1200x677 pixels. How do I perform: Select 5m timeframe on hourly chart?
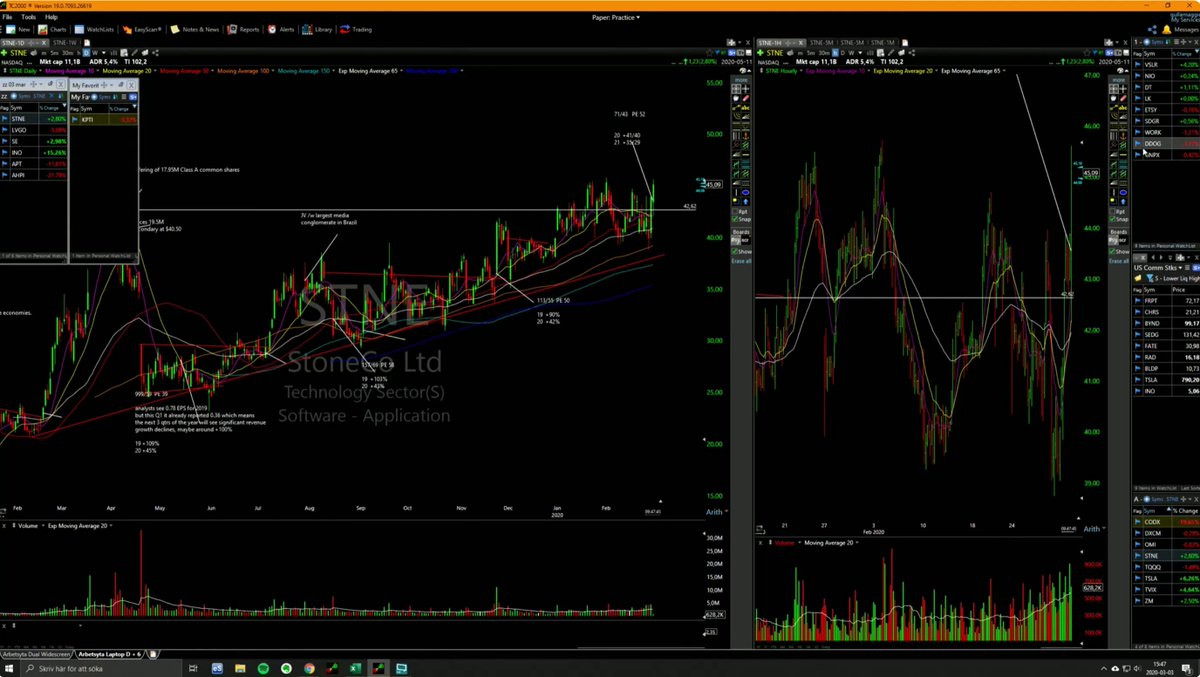[809, 52]
